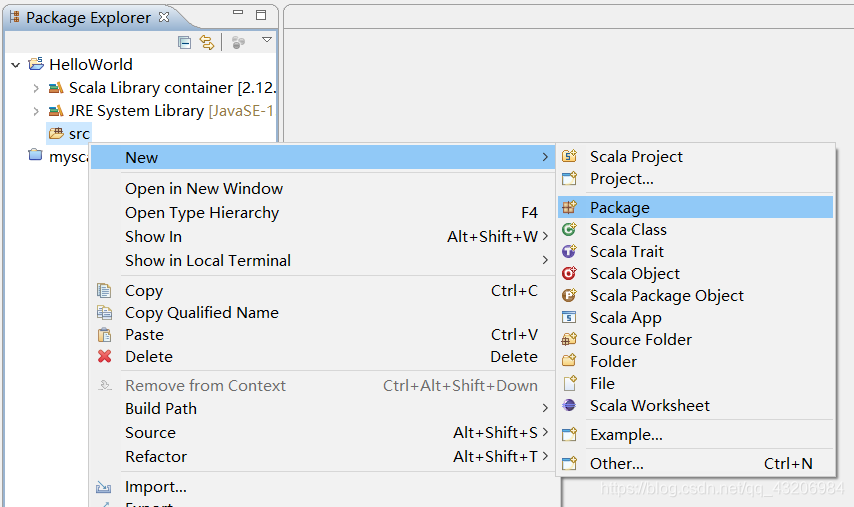This screenshot has height=507, width=854.
Task: Click the Copy icon in context menu
Action: (x=104, y=291)
